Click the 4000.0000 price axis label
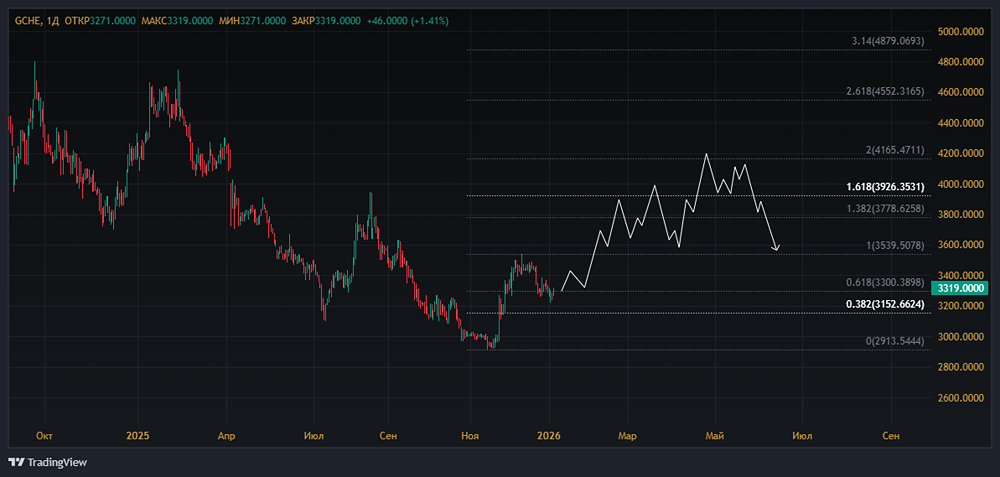Screen dimensions: 1000x477 960,184
